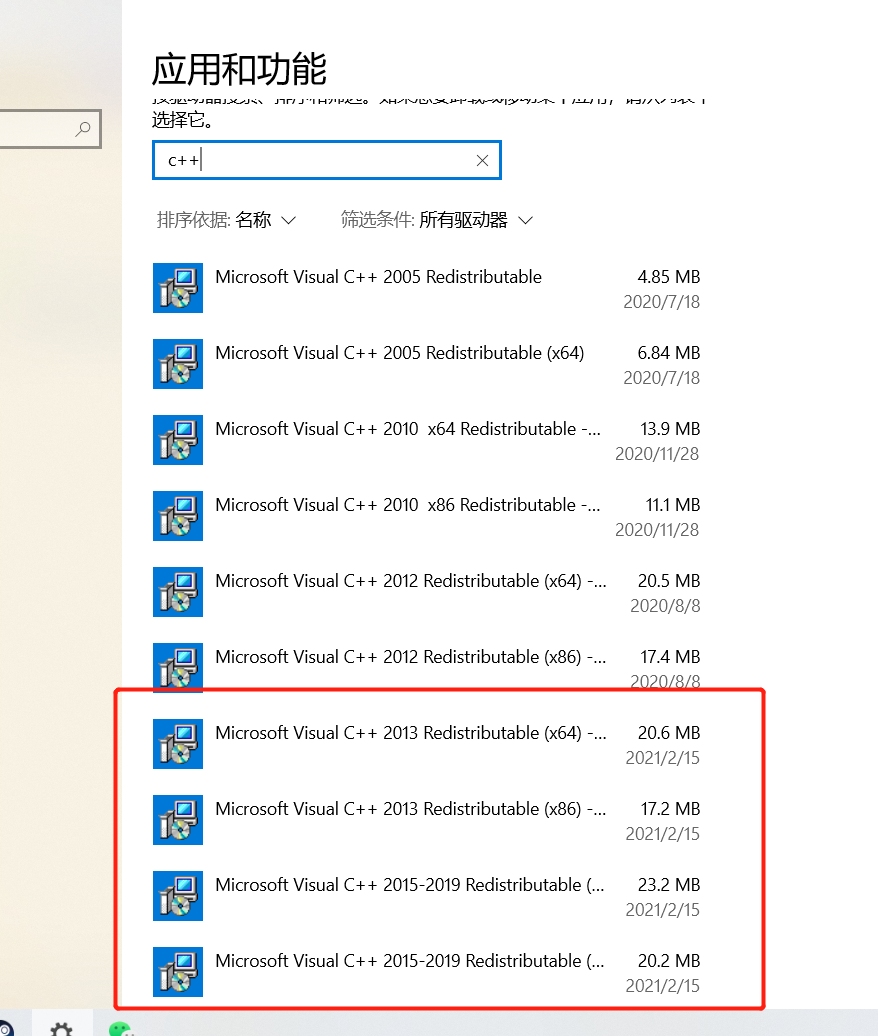Click the 应用和功能 page heading
The height and width of the screenshot is (1036, 878).
[239, 69]
